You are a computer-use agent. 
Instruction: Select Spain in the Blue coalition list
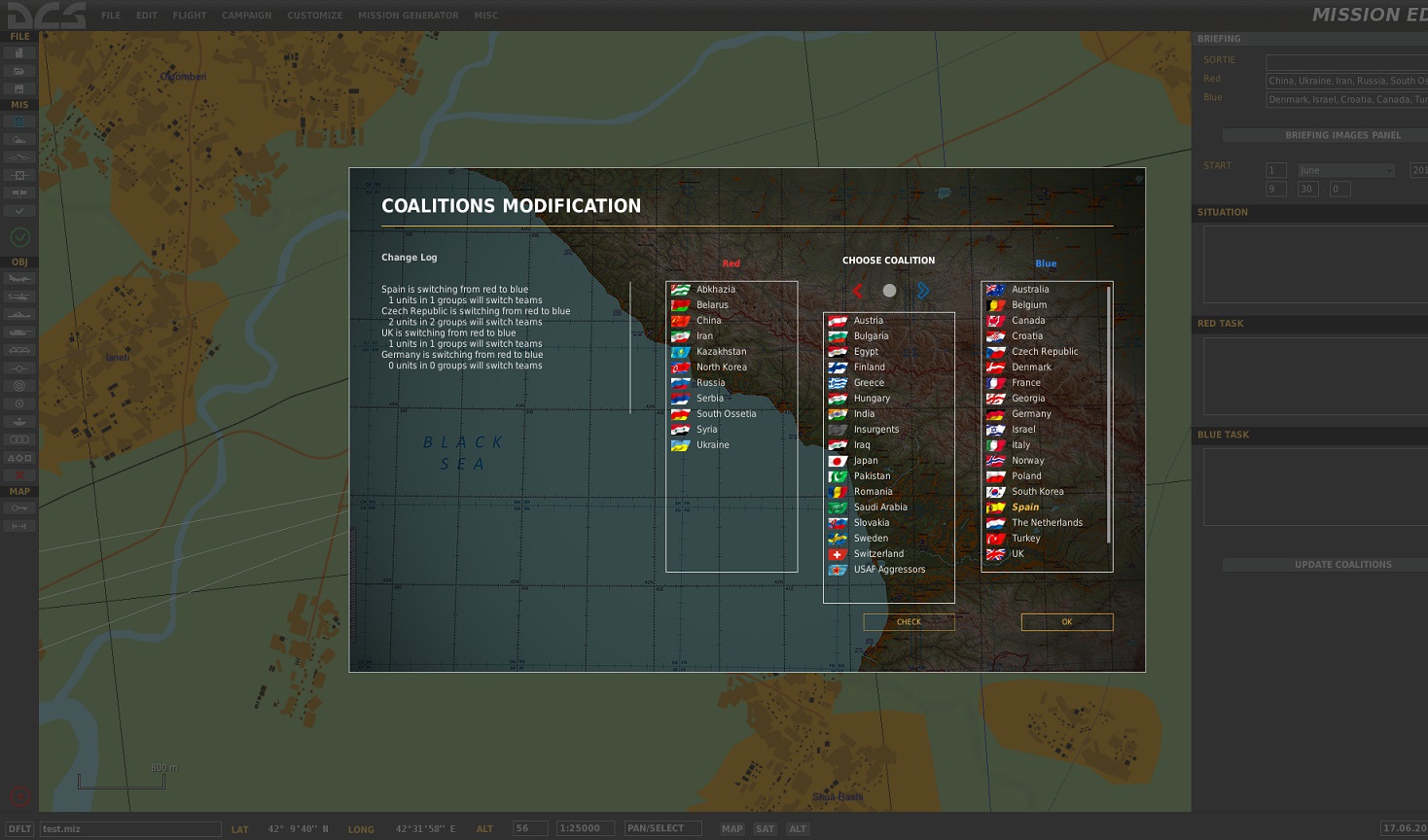pos(1025,507)
